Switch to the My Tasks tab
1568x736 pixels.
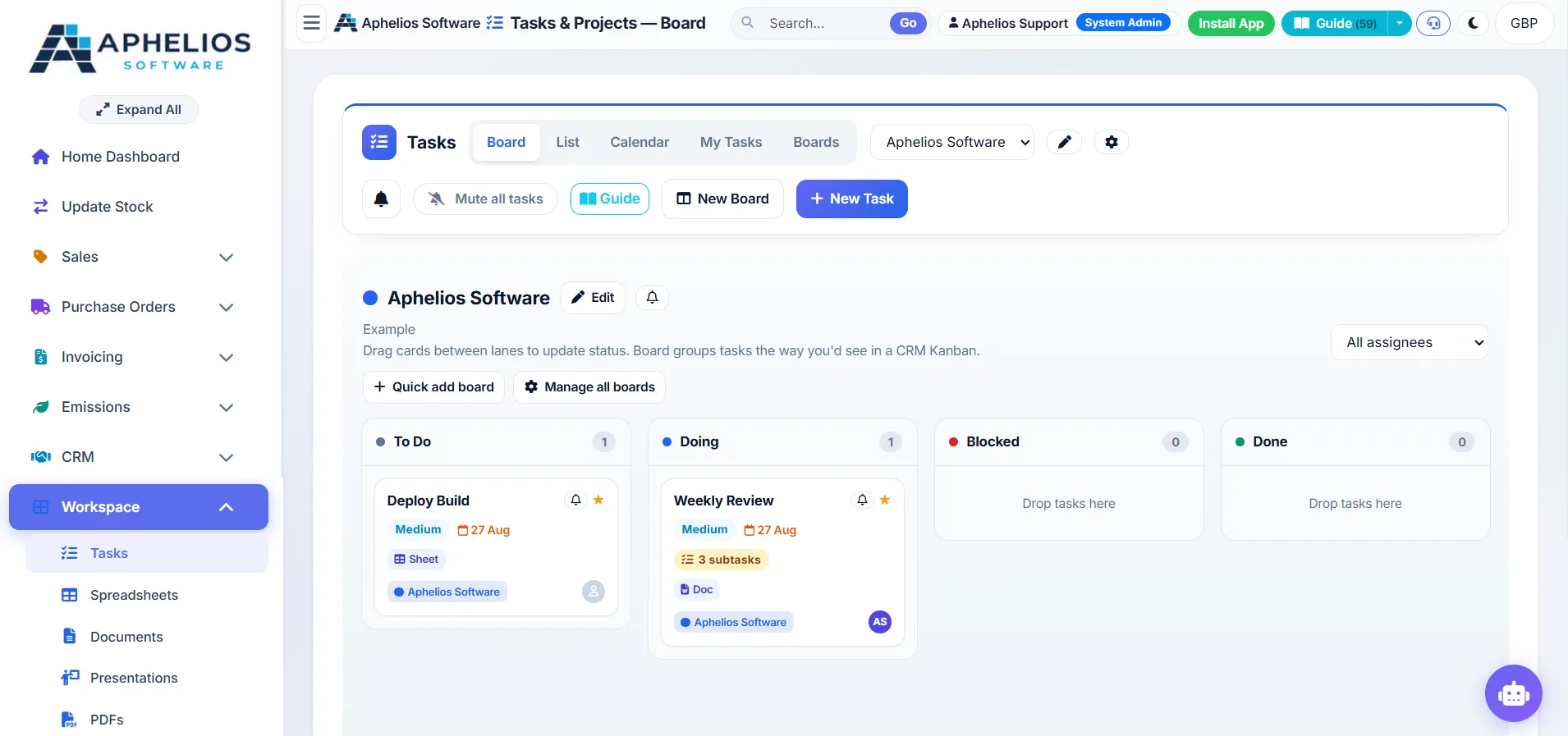[x=731, y=142]
